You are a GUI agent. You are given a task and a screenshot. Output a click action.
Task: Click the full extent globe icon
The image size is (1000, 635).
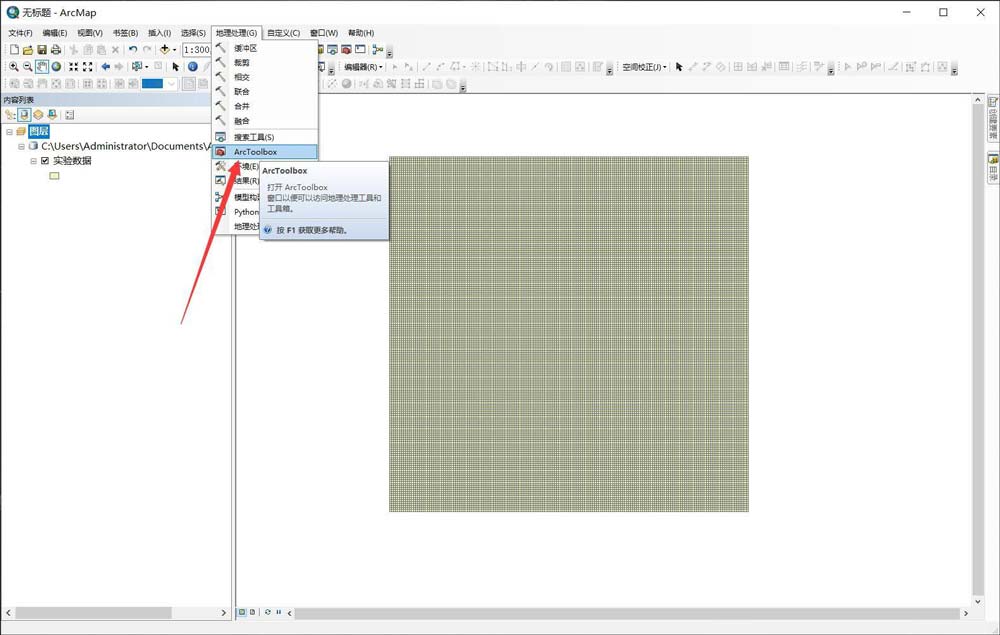[x=57, y=66]
